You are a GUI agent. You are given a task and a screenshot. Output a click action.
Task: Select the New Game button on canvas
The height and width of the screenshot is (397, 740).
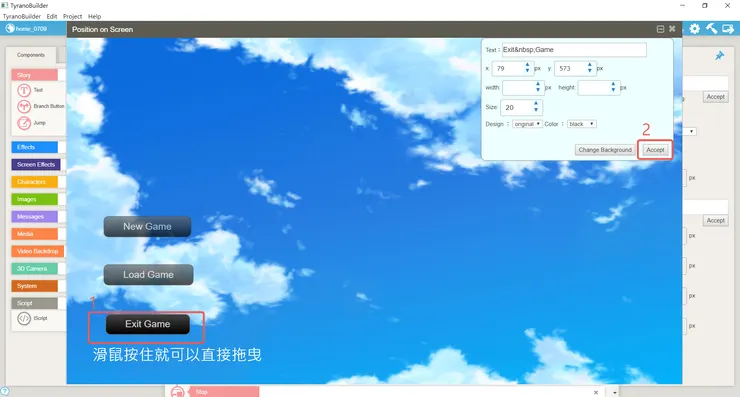coord(147,227)
